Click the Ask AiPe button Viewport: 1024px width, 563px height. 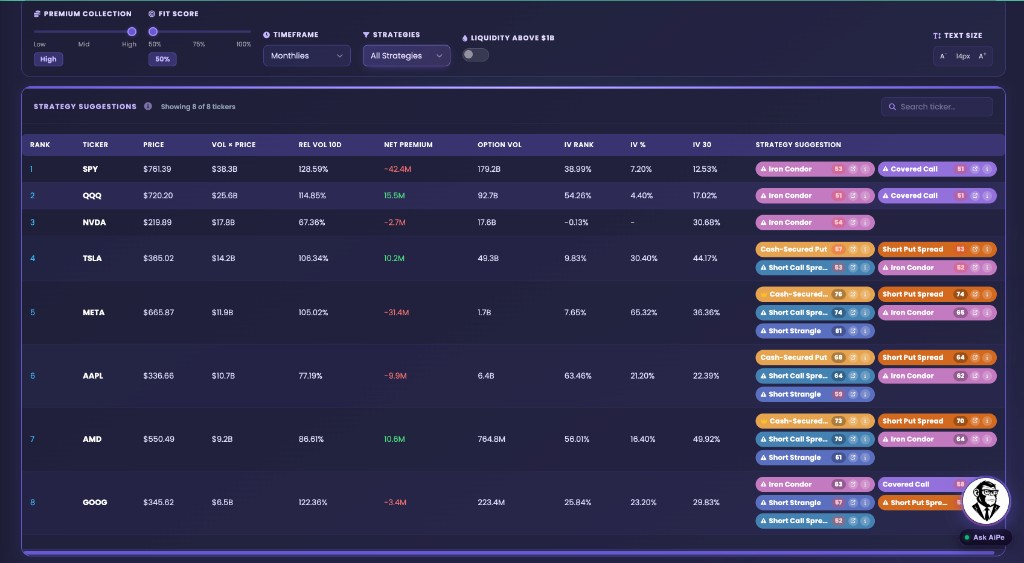[x=985, y=538]
